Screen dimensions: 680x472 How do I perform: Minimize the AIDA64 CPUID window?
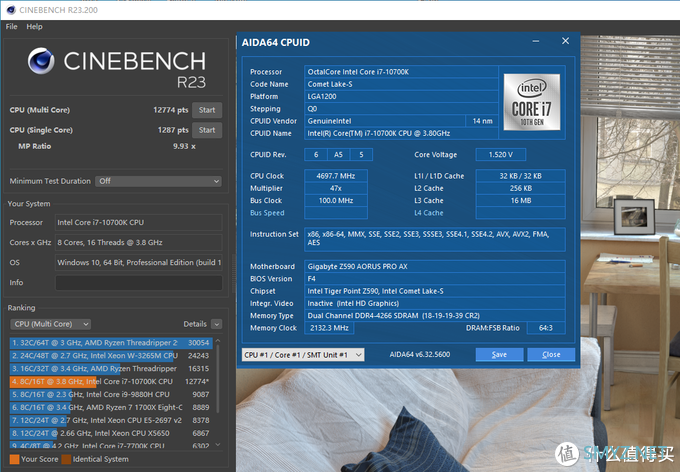click(x=536, y=41)
